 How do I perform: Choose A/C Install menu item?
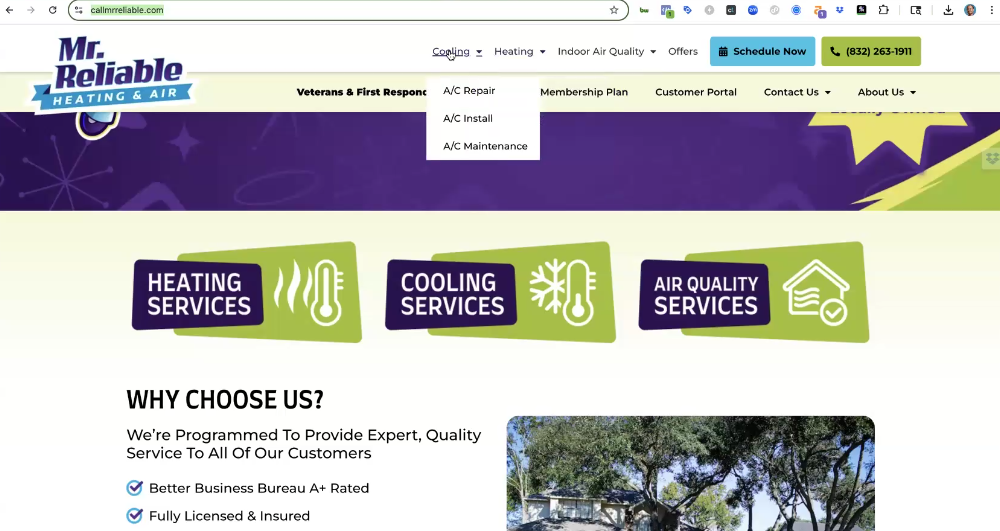click(x=468, y=119)
